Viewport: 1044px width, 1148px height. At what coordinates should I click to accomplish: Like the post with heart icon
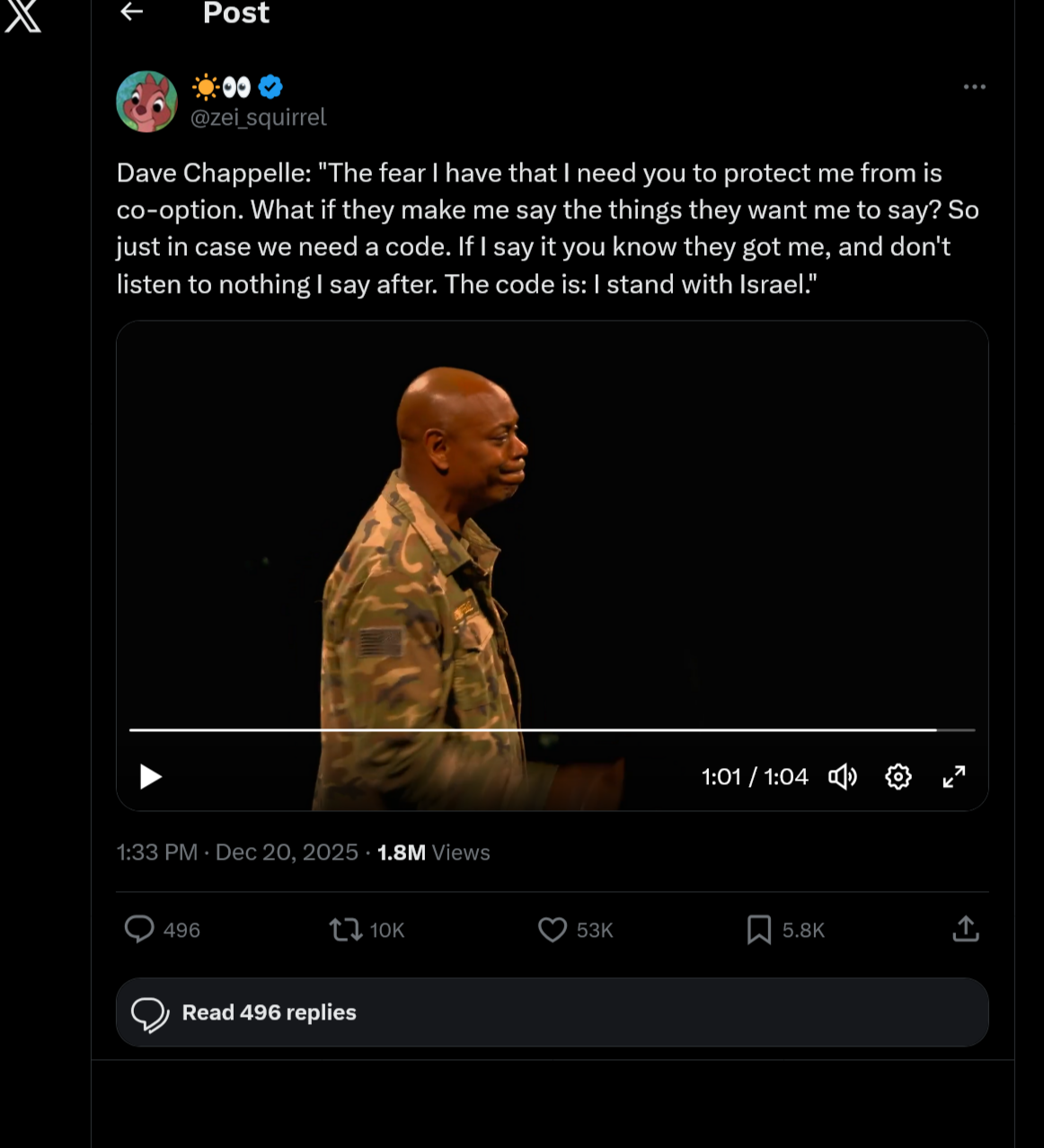(553, 929)
